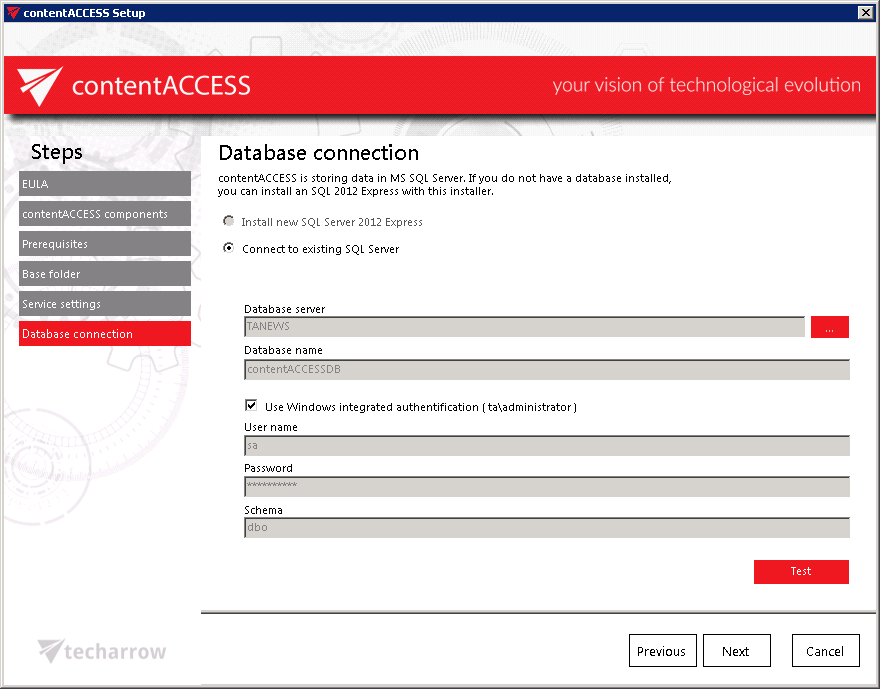Browse for database server with ellipsis button
880x689 pixels.
click(829, 327)
